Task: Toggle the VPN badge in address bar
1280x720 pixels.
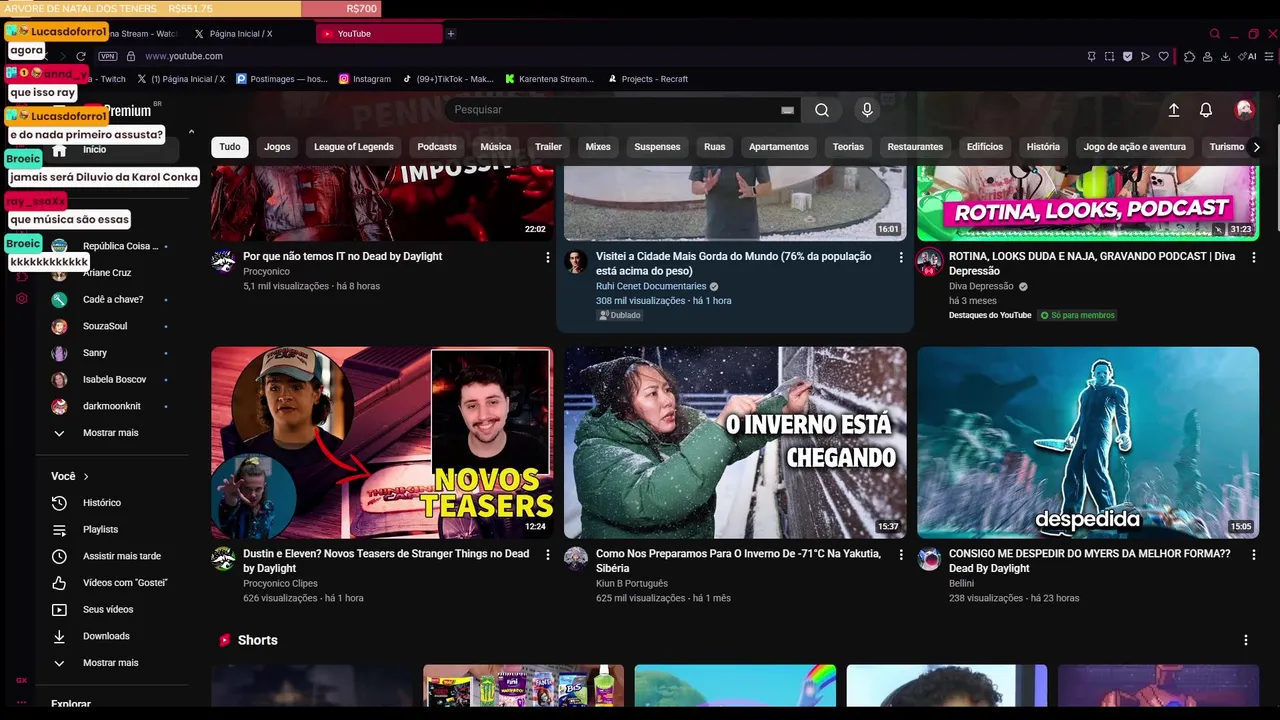Action: coord(108,56)
